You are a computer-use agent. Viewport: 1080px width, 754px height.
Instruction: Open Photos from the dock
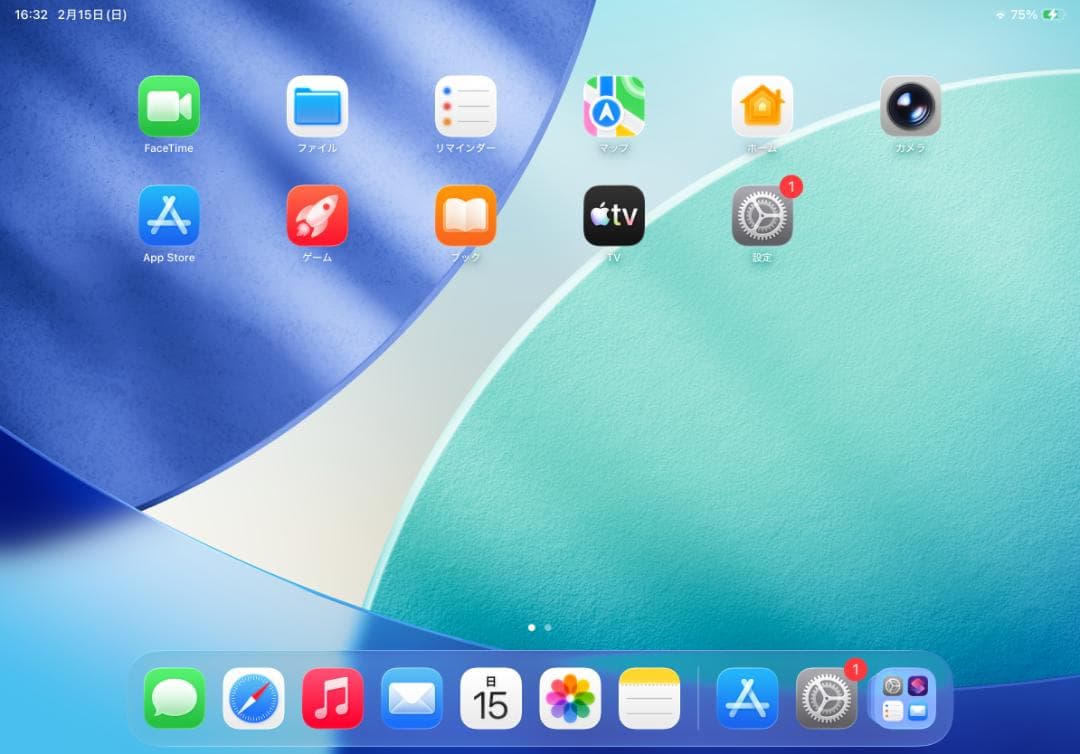(x=570, y=698)
